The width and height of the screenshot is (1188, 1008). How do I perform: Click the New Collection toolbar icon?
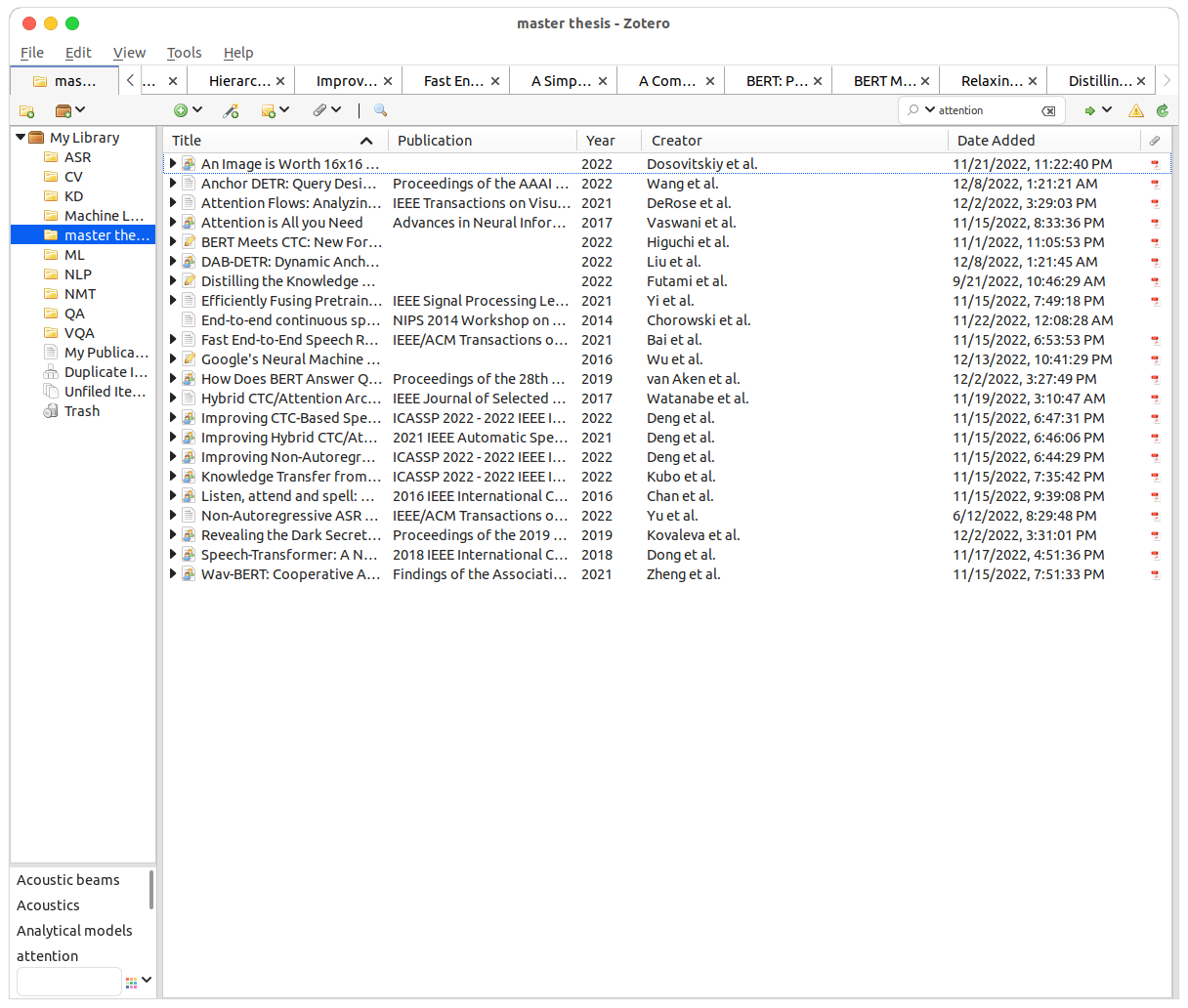(27, 111)
